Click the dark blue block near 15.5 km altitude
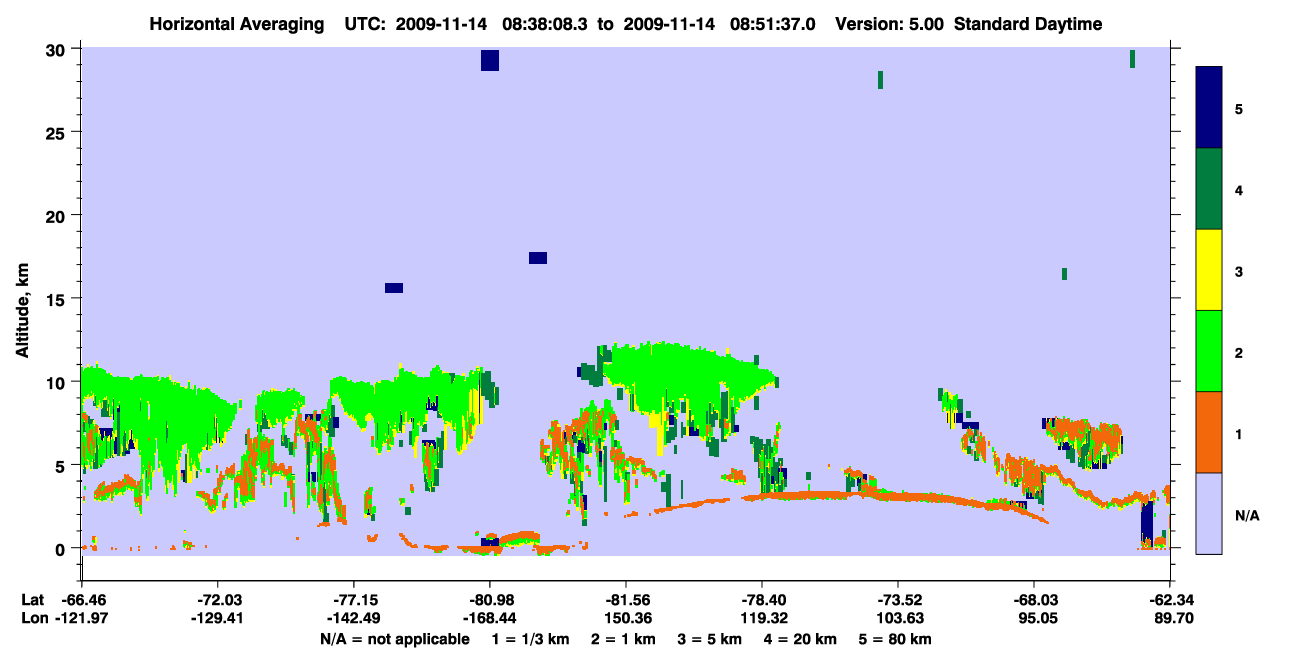Image resolution: width=1300 pixels, height=667 pixels. (x=394, y=288)
